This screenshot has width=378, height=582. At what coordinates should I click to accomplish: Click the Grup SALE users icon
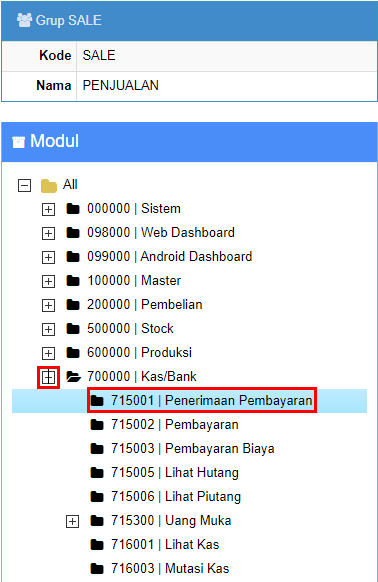coord(25,20)
